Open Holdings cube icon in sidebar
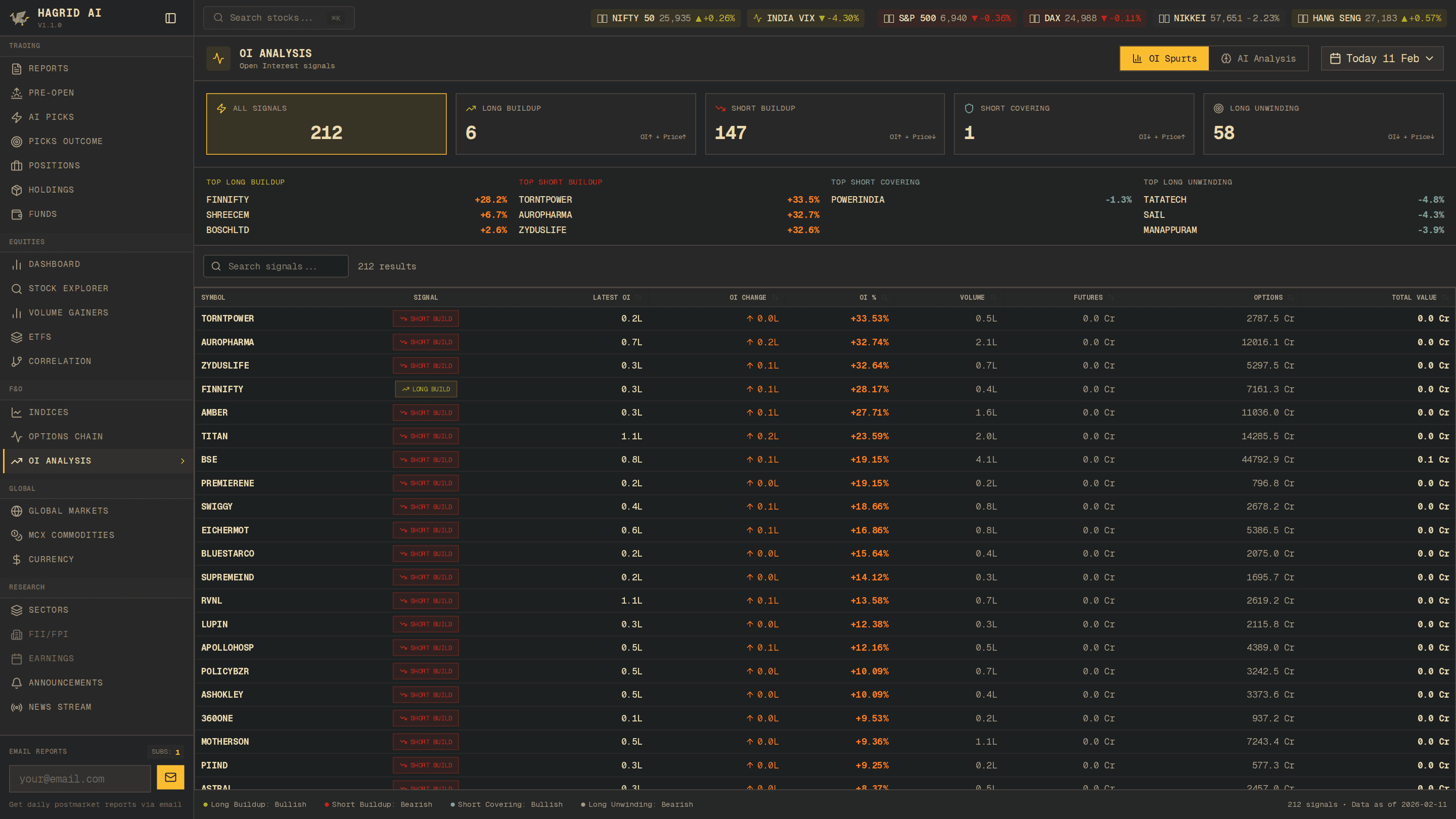 (16, 190)
